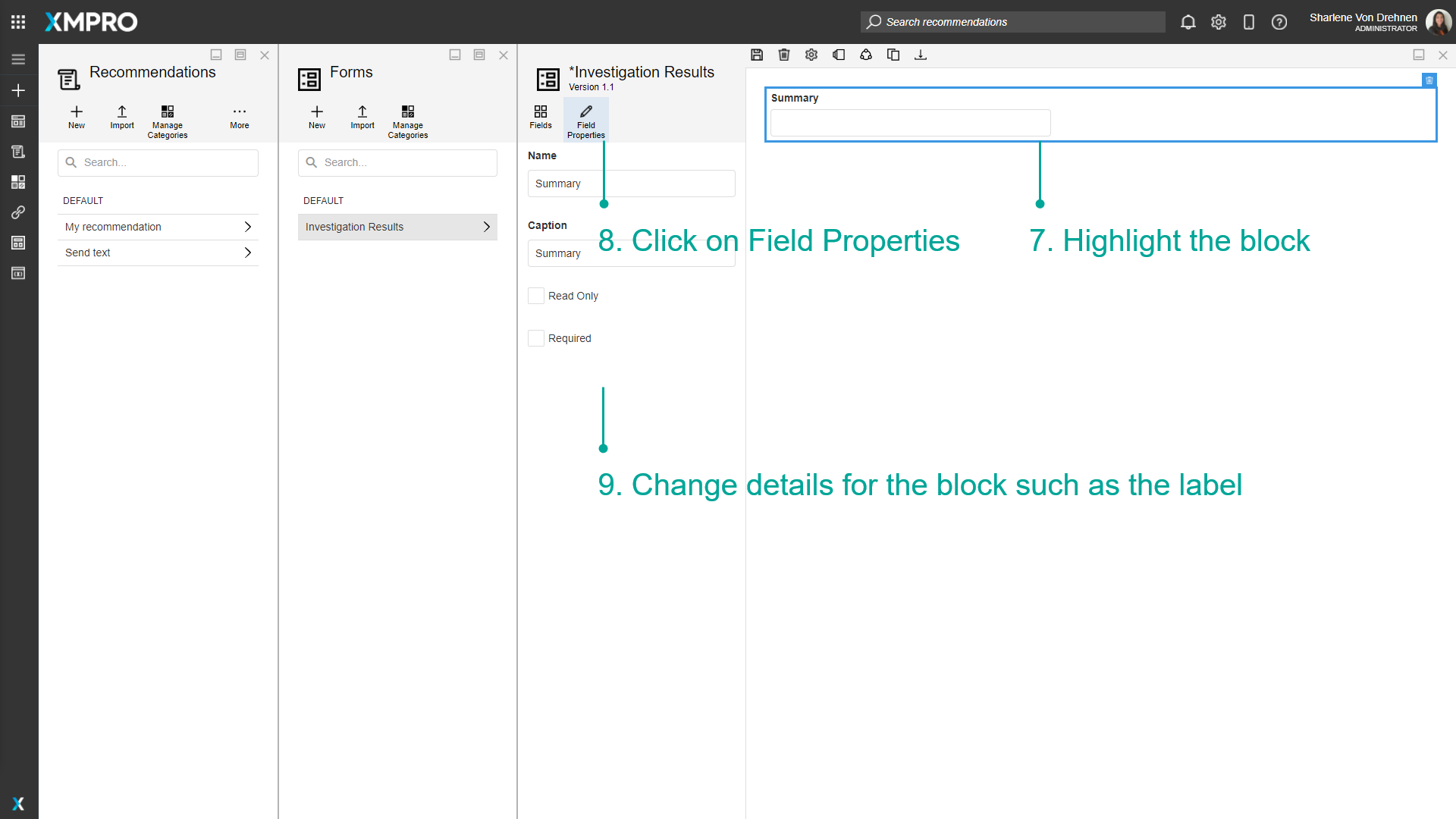
Task: Open the Fields panel in the form designer
Action: coord(540,118)
